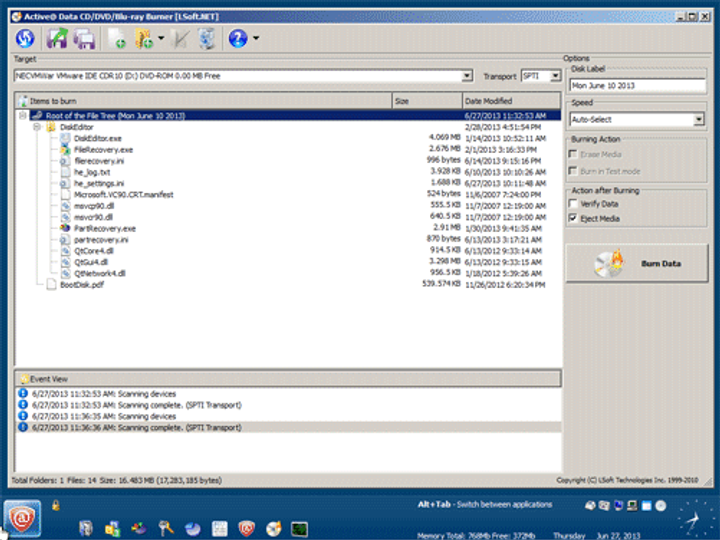Click the blue refresh devices toolbar icon
The height and width of the screenshot is (540, 720).
click(25, 39)
